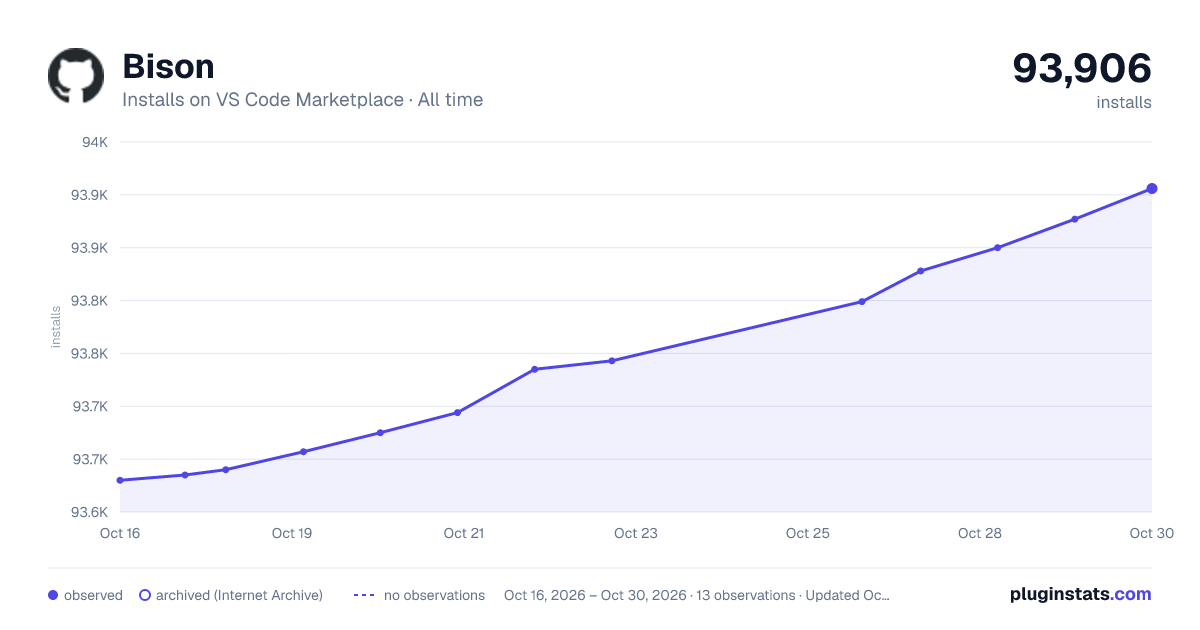Click the 'observed' legend label

[x=93, y=595]
